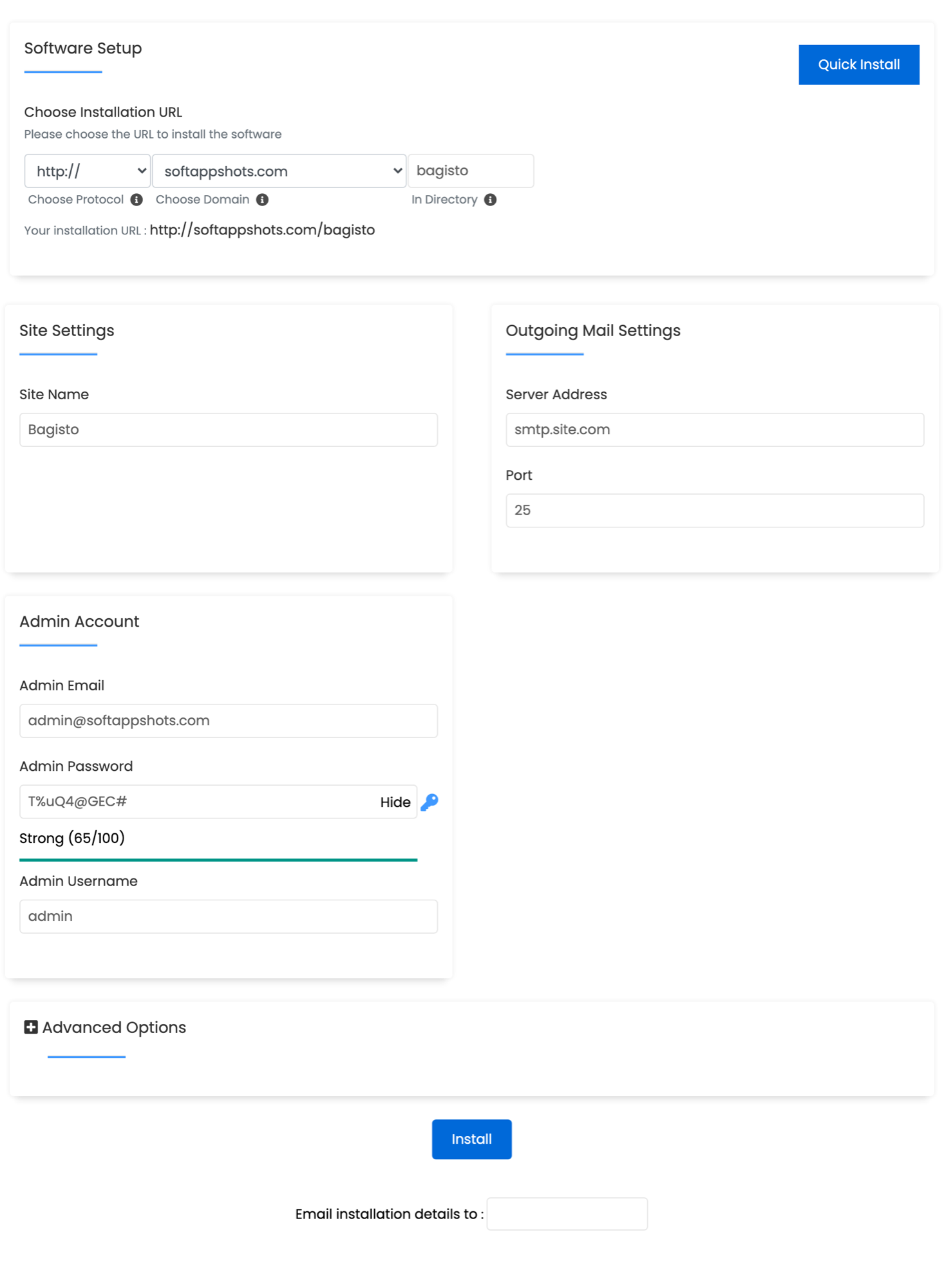Click the Choose Installation URL label
This screenshot has height=1288, width=944.
click(103, 112)
